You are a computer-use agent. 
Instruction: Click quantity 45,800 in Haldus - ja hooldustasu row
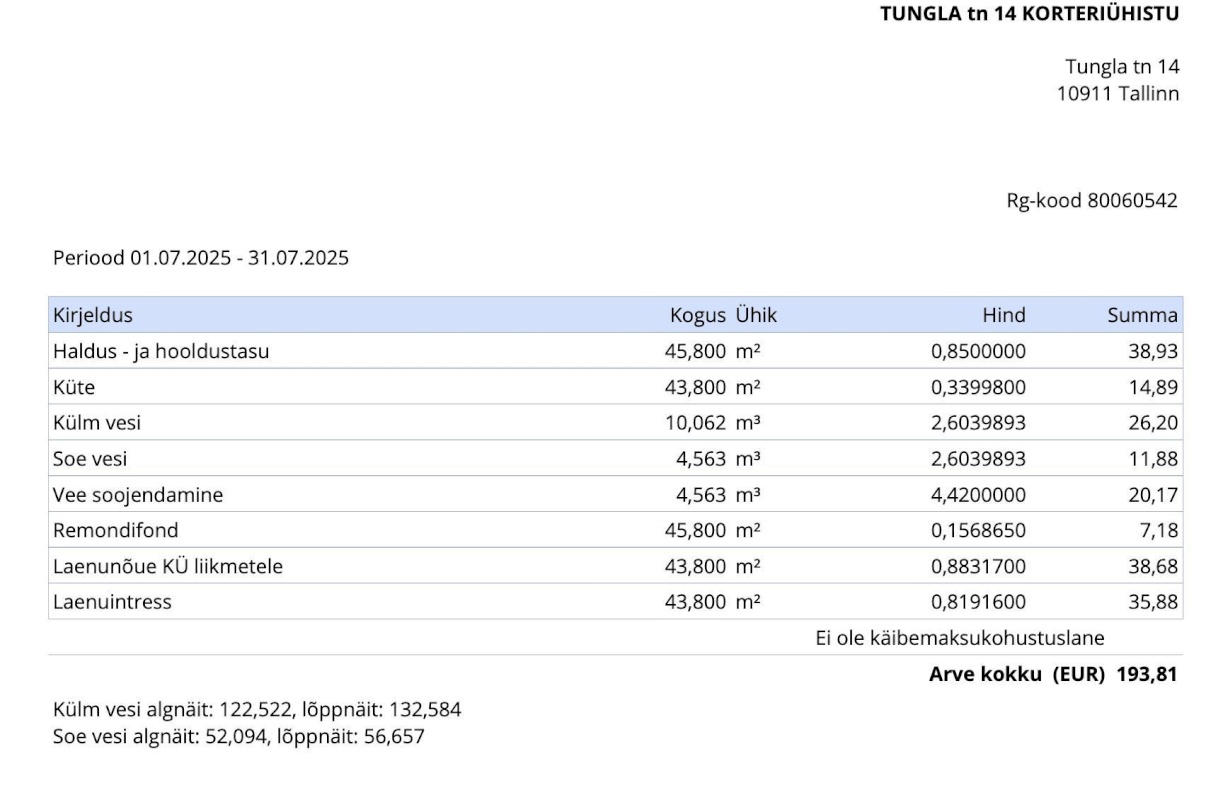695,352
